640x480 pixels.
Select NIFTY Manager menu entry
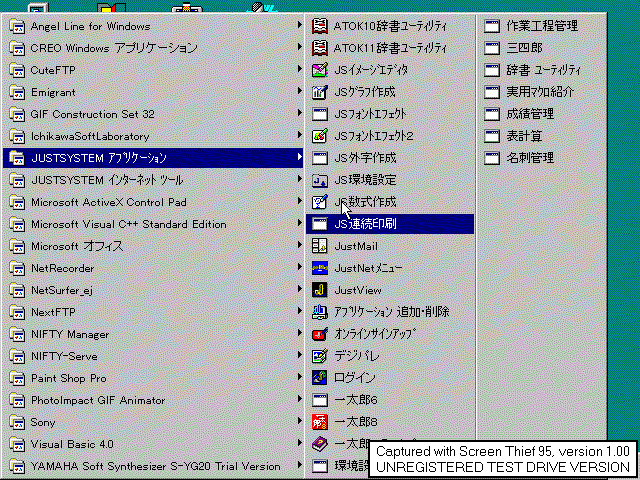coord(153,334)
